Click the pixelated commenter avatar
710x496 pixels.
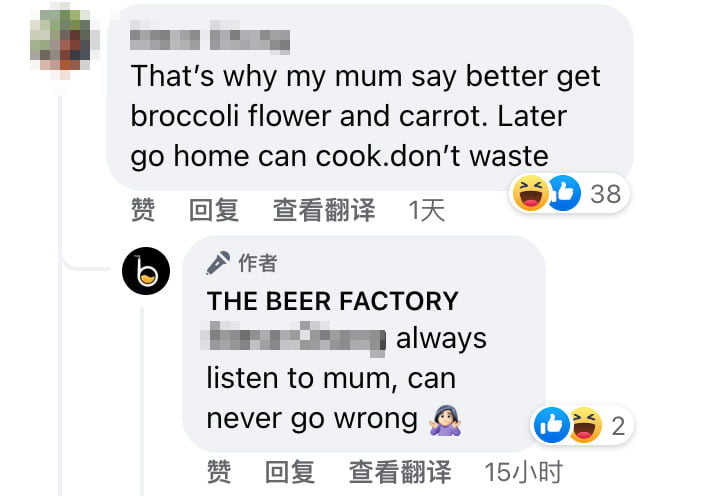(x=61, y=42)
